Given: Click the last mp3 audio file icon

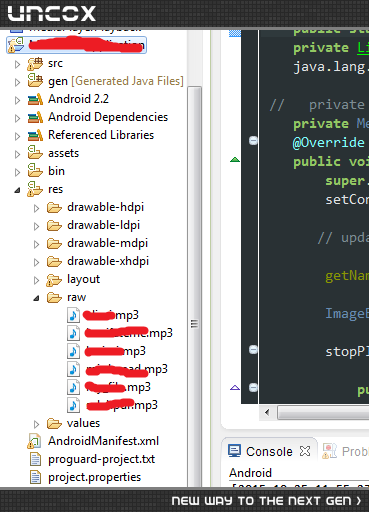Looking at the screenshot, I should coord(73,405).
